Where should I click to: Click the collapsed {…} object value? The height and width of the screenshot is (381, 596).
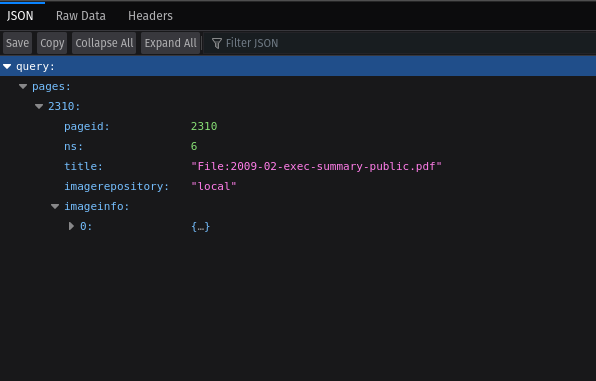[201, 227]
